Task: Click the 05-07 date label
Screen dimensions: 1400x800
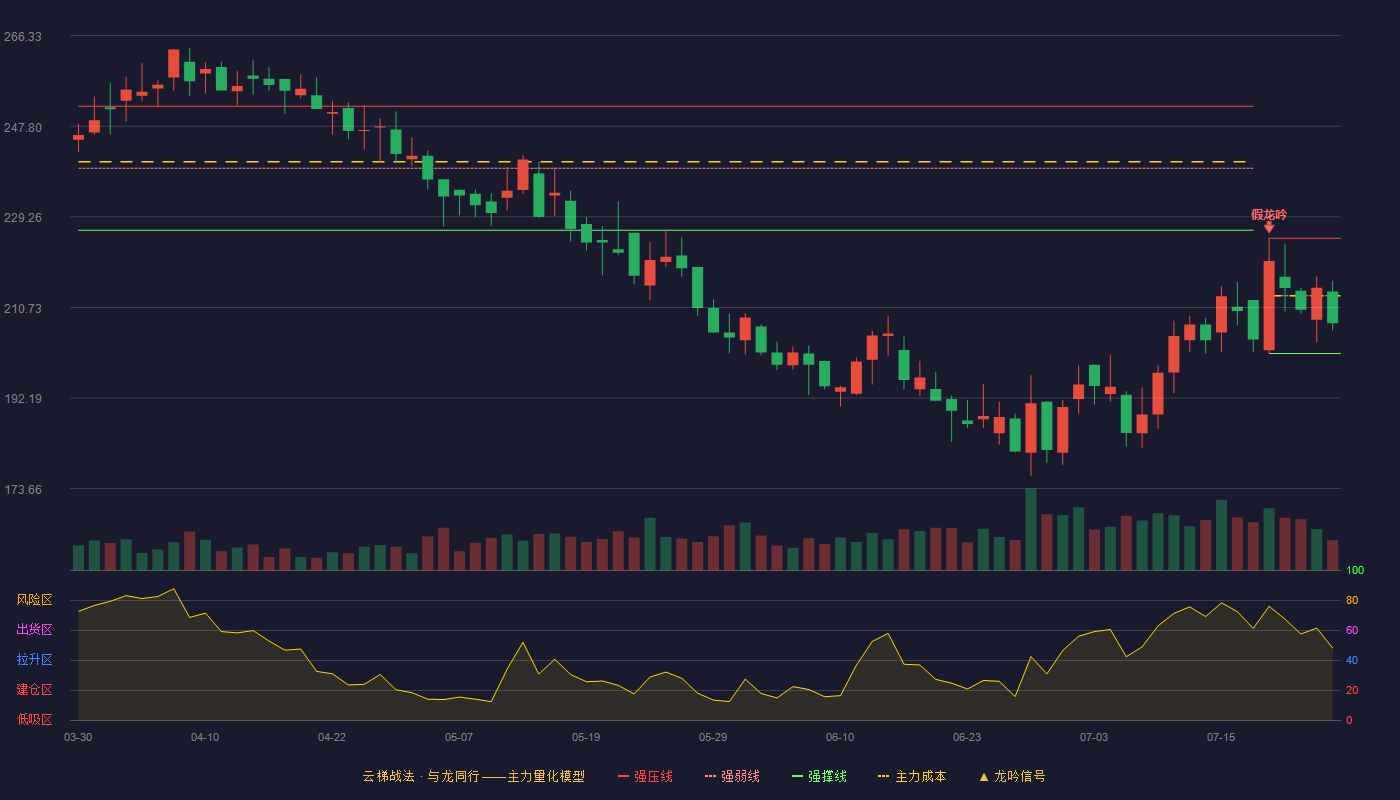Action: click(459, 737)
